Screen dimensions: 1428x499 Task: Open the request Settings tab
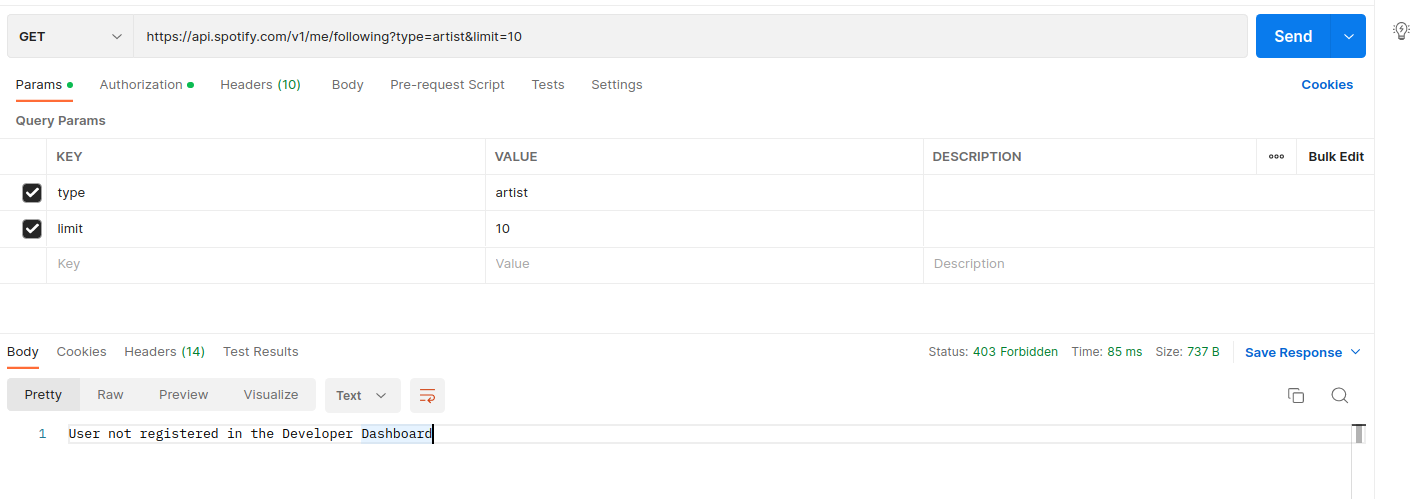[x=617, y=85]
